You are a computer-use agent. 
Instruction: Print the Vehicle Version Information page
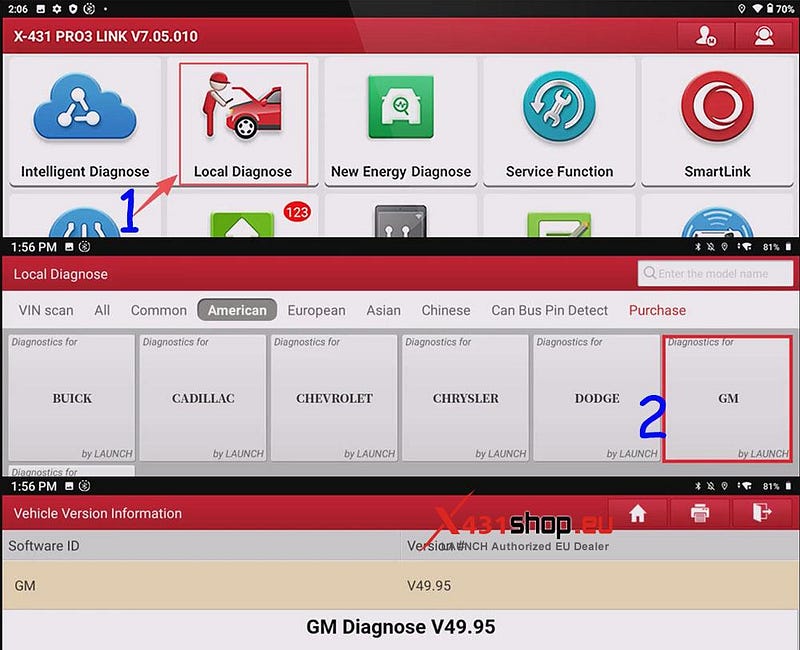pyautogui.click(x=699, y=513)
